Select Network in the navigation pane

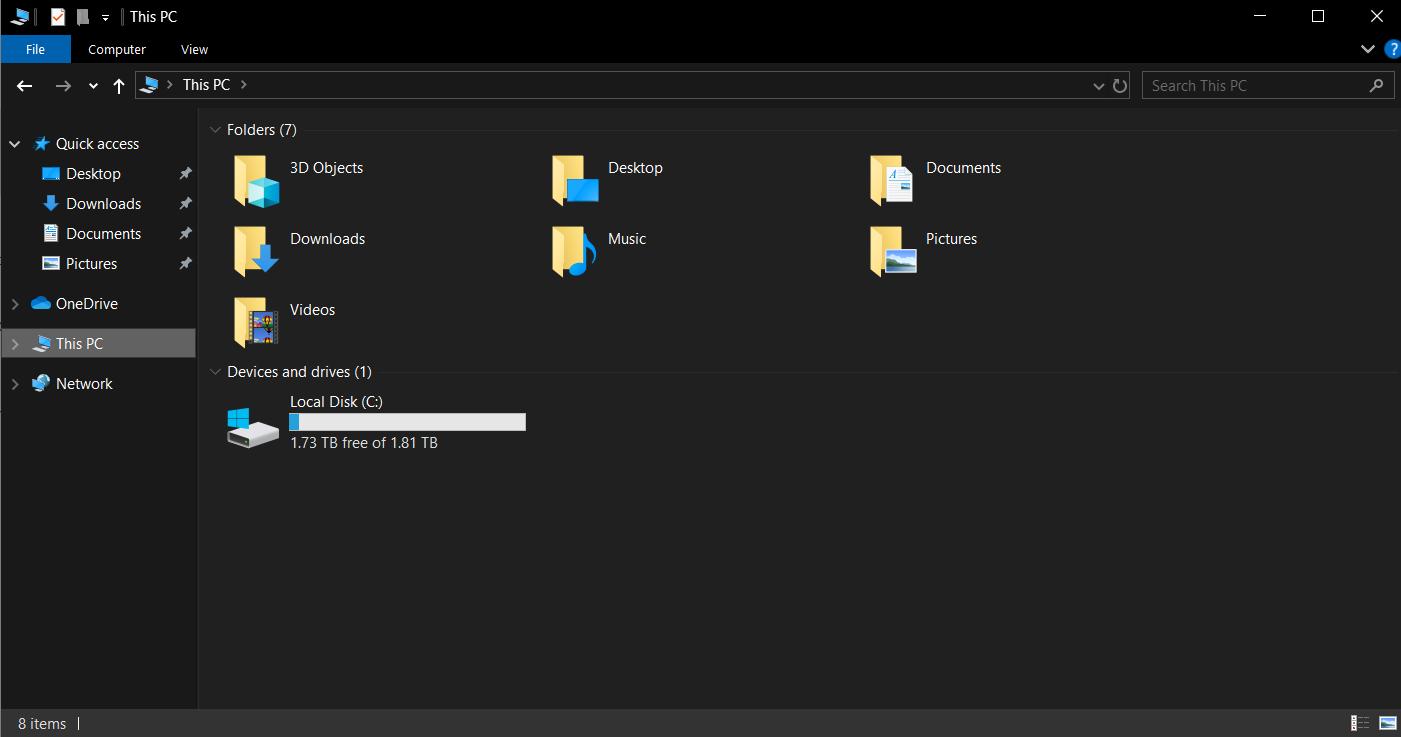[x=84, y=384]
